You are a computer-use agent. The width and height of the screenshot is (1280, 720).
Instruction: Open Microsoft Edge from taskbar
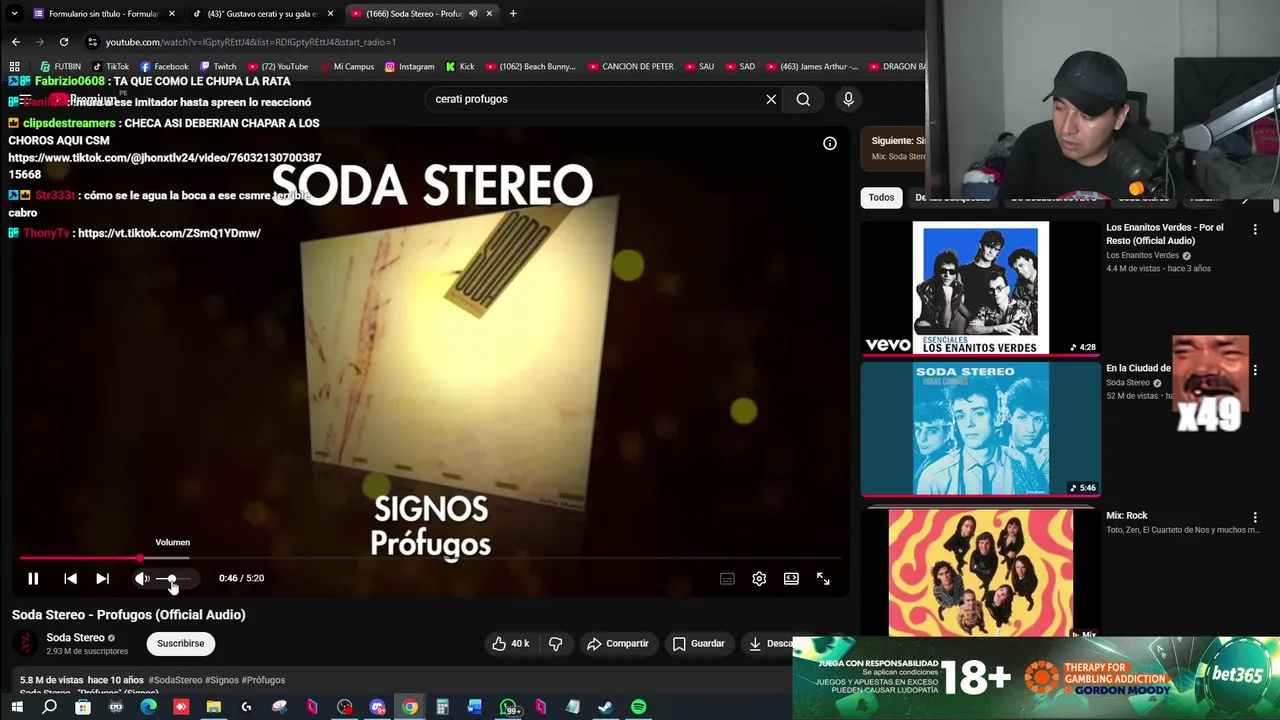[148, 707]
